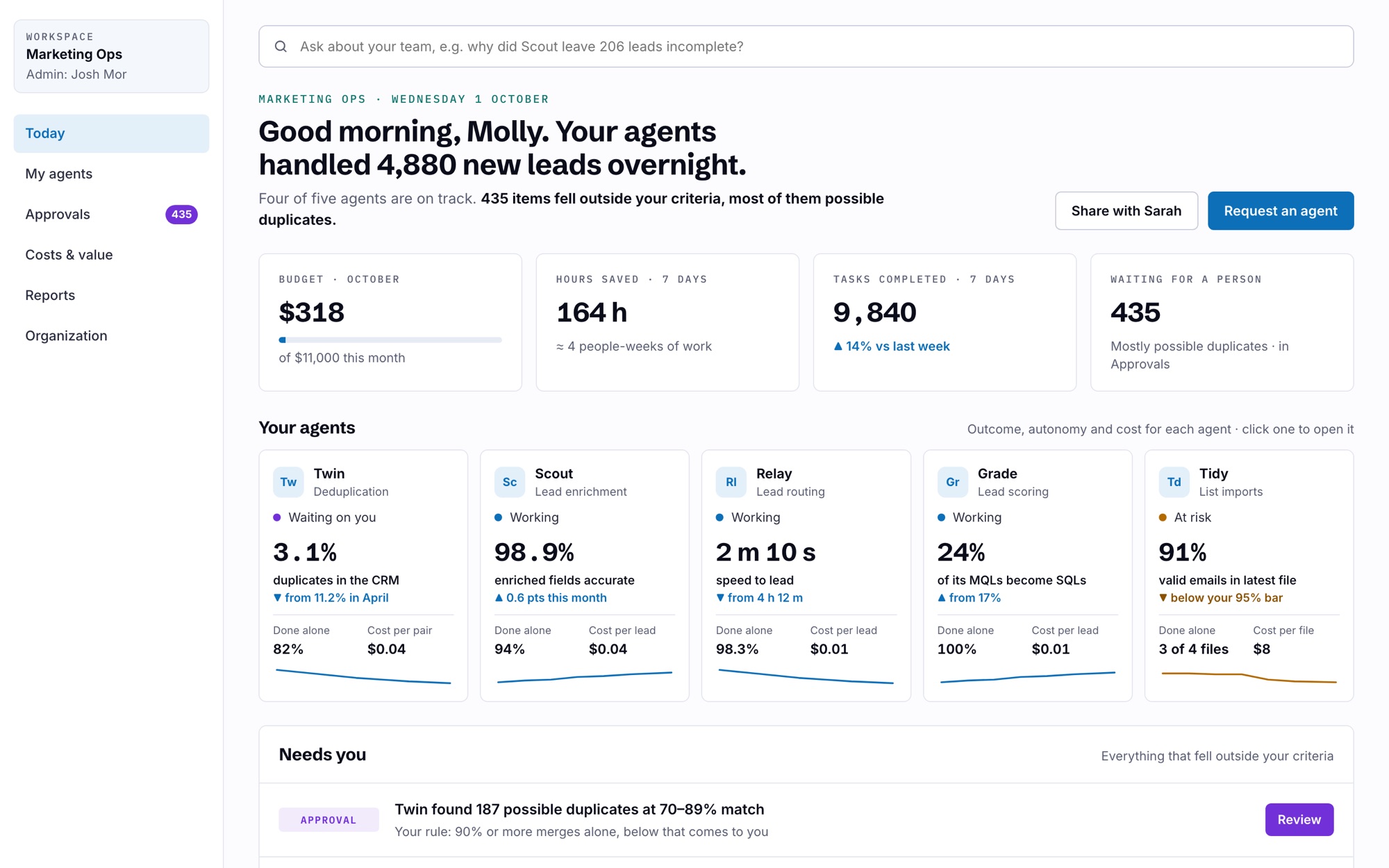
Task: Open Twin agent's Tw avatar
Action: pyautogui.click(x=288, y=482)
